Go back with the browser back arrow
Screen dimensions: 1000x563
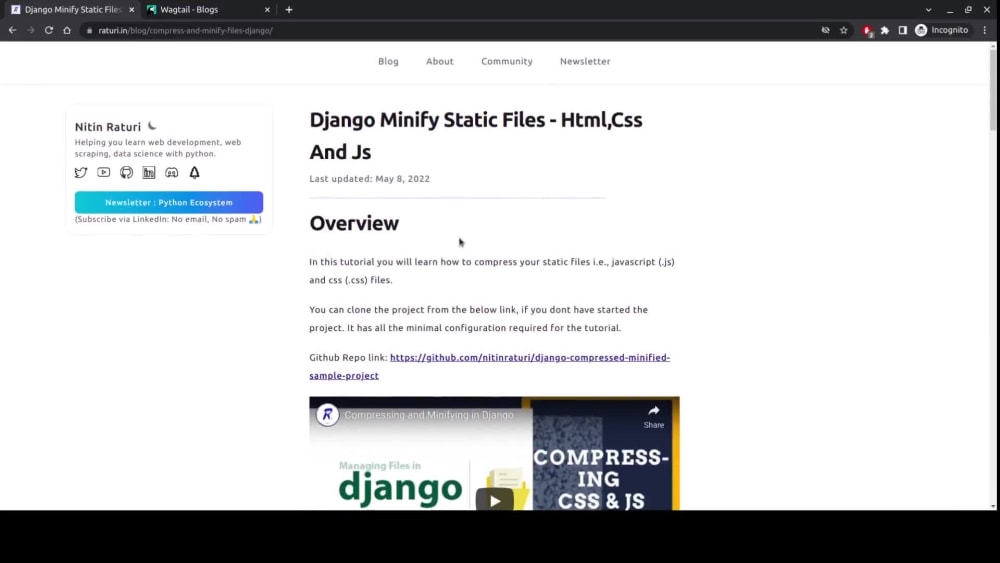click(x=12, y=30)
